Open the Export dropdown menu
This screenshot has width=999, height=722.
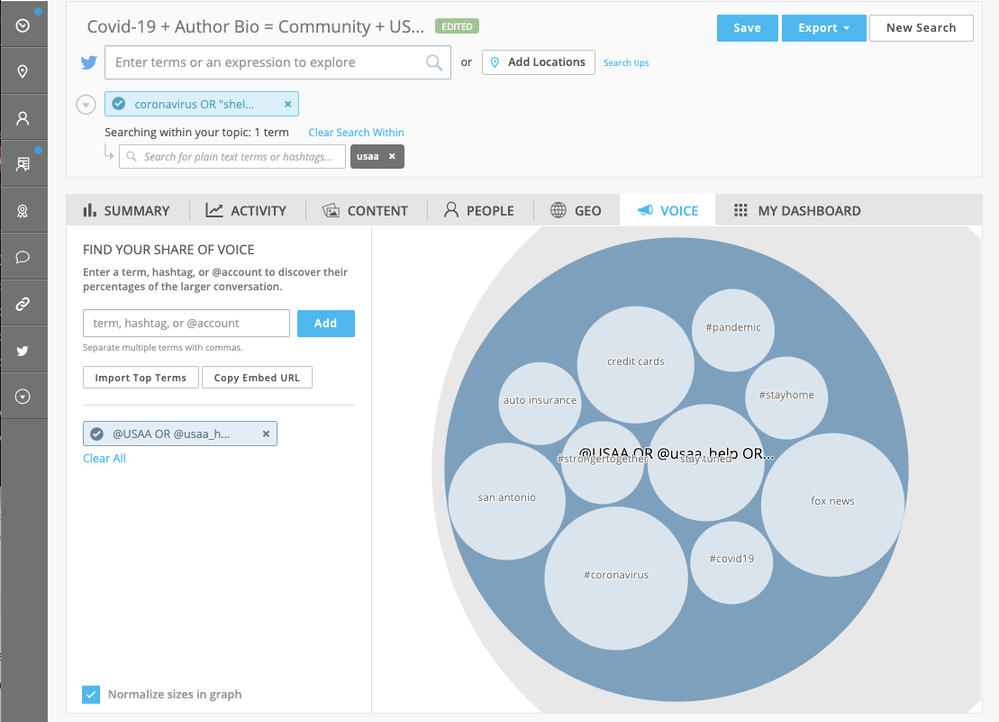[x=823, y=28]
